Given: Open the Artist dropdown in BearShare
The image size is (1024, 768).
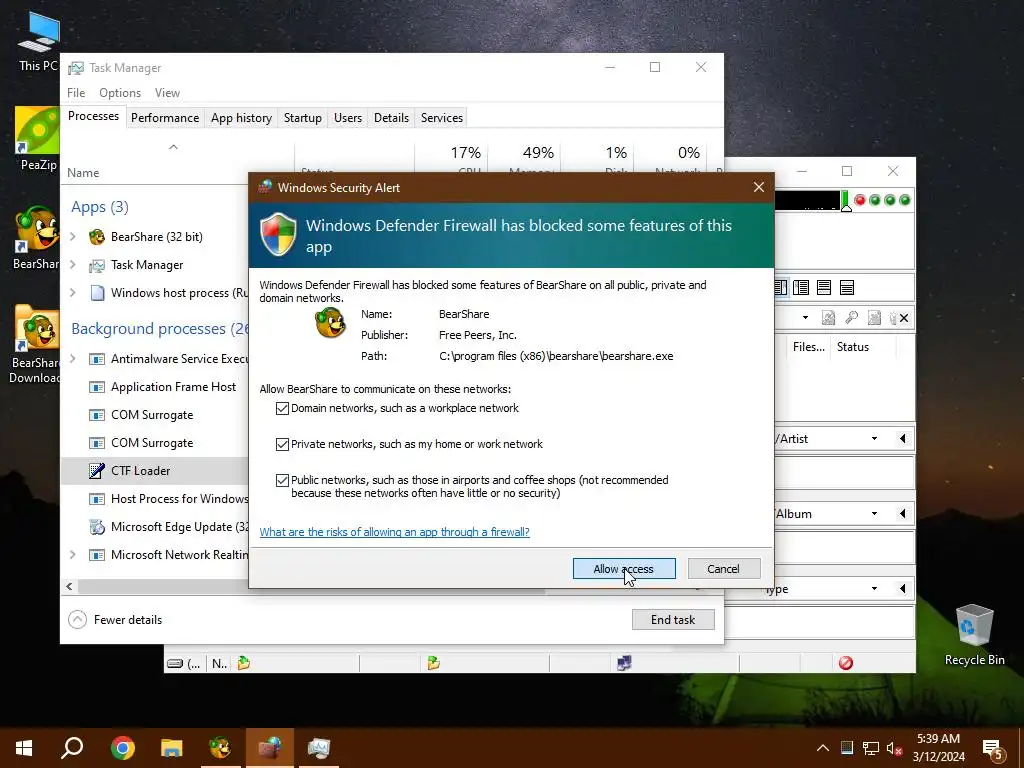Looking at the screenshot, I should pos(874,439).
